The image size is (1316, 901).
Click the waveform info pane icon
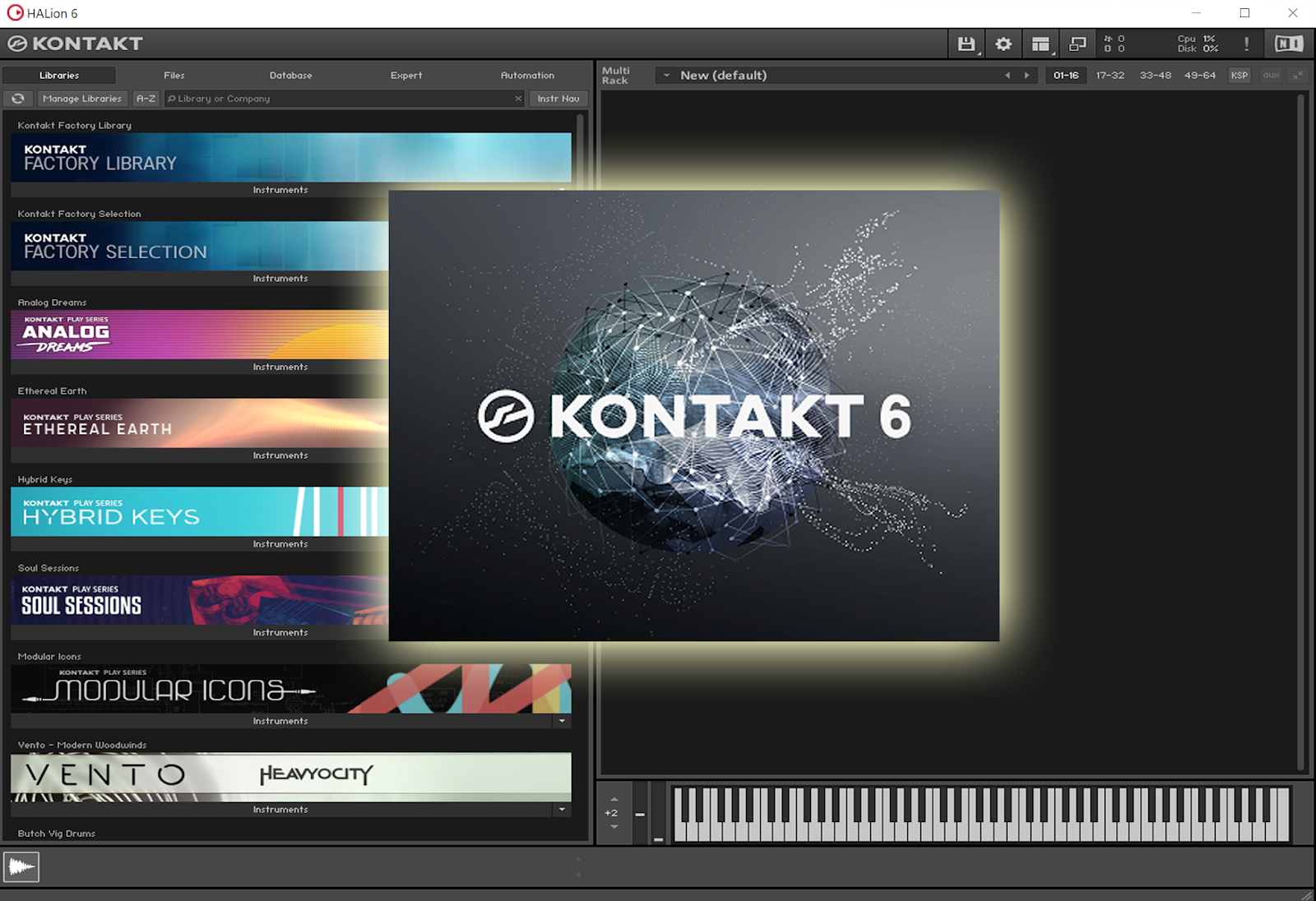21,866
